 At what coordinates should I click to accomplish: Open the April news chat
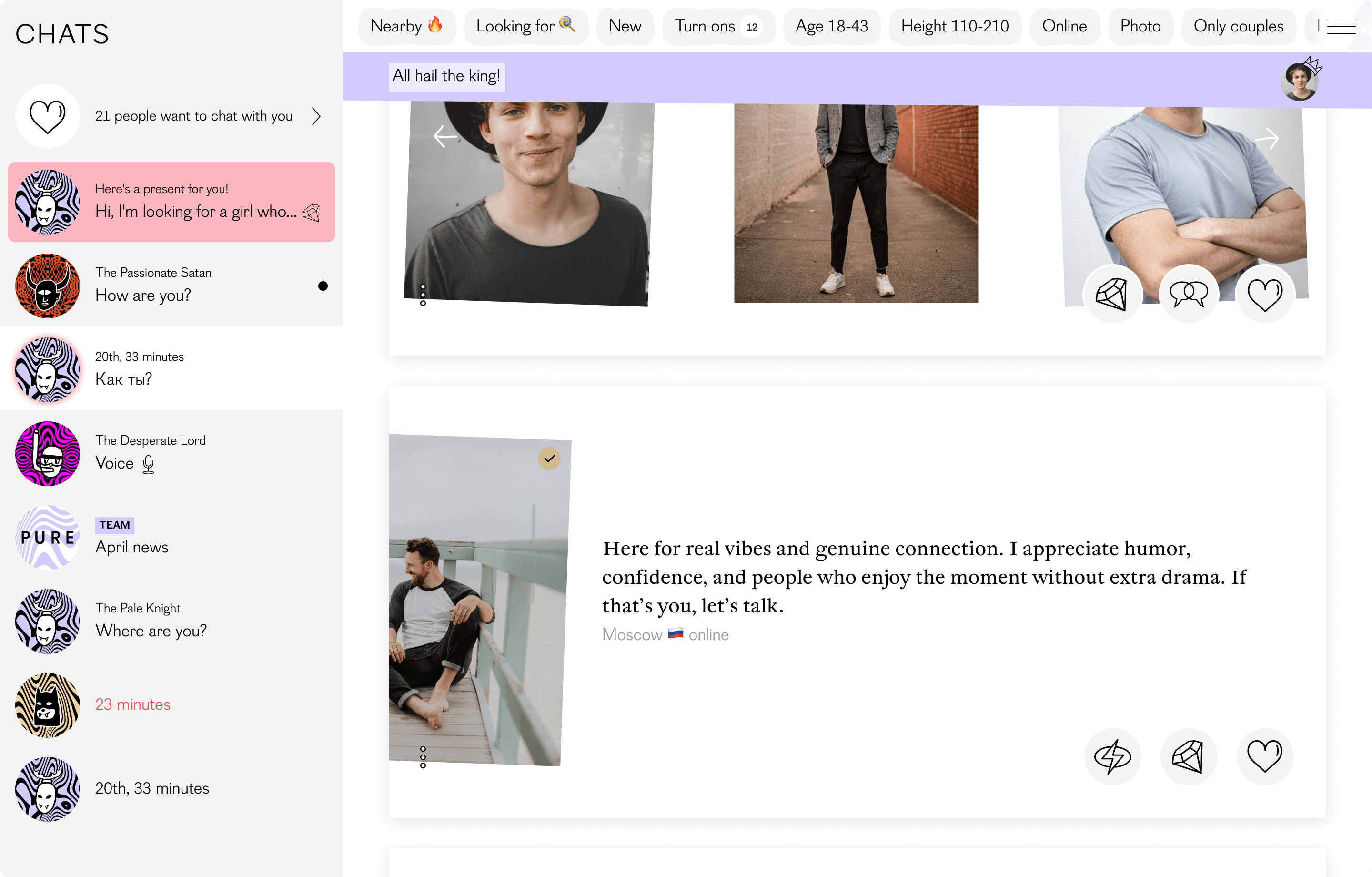(171, 537)
